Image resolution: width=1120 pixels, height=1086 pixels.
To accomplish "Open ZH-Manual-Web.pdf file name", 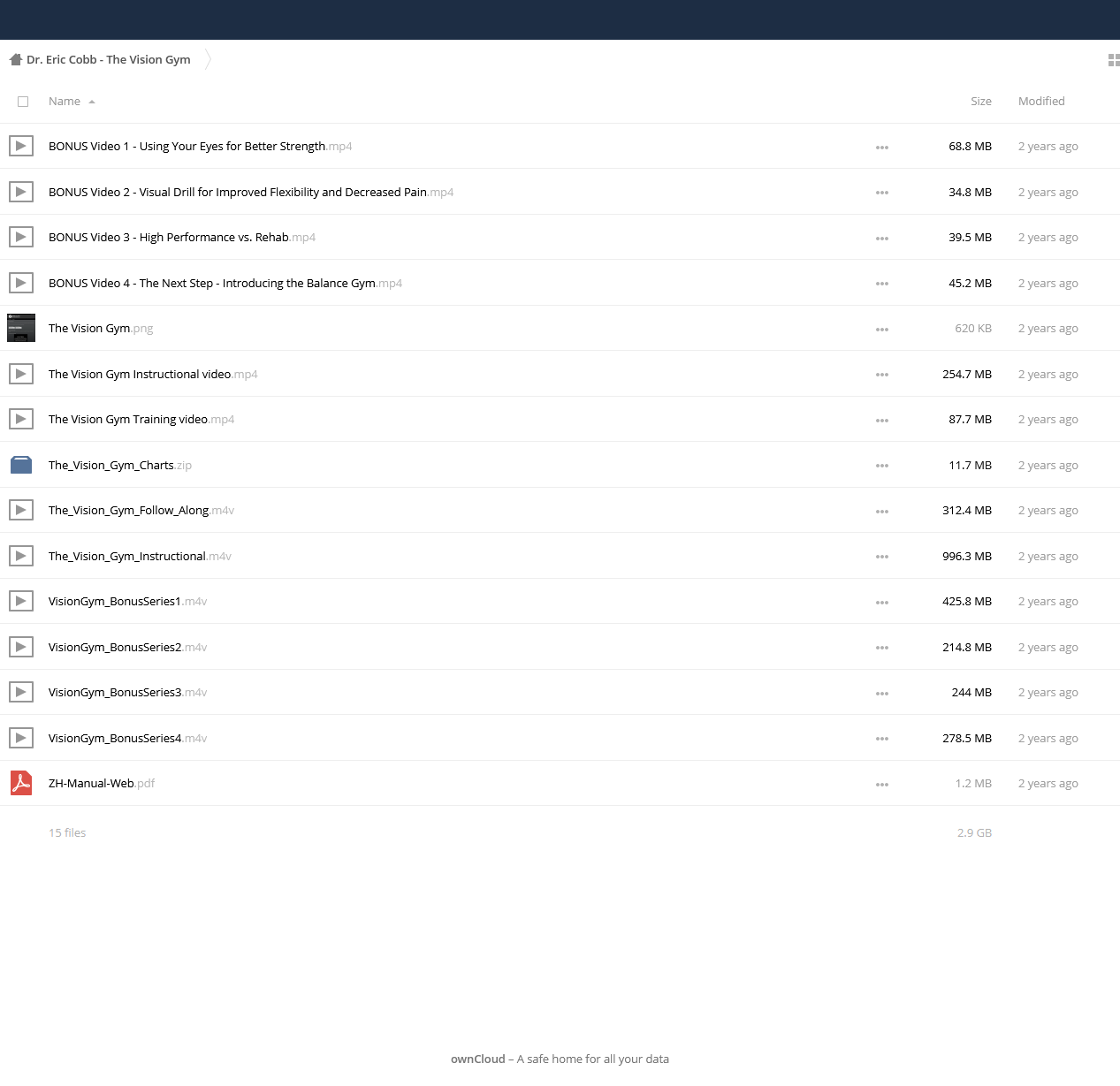I will click(102, 784).
